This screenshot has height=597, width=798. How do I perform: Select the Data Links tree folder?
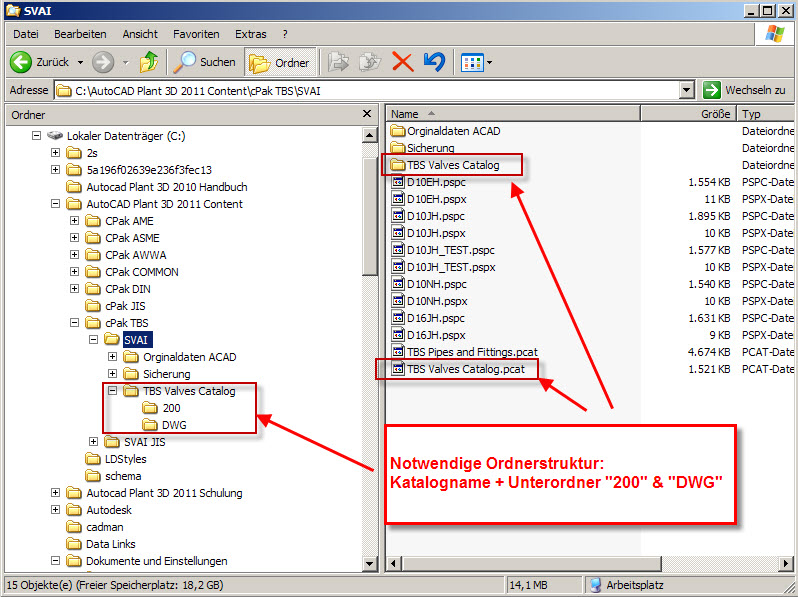(x=101, y=544)
